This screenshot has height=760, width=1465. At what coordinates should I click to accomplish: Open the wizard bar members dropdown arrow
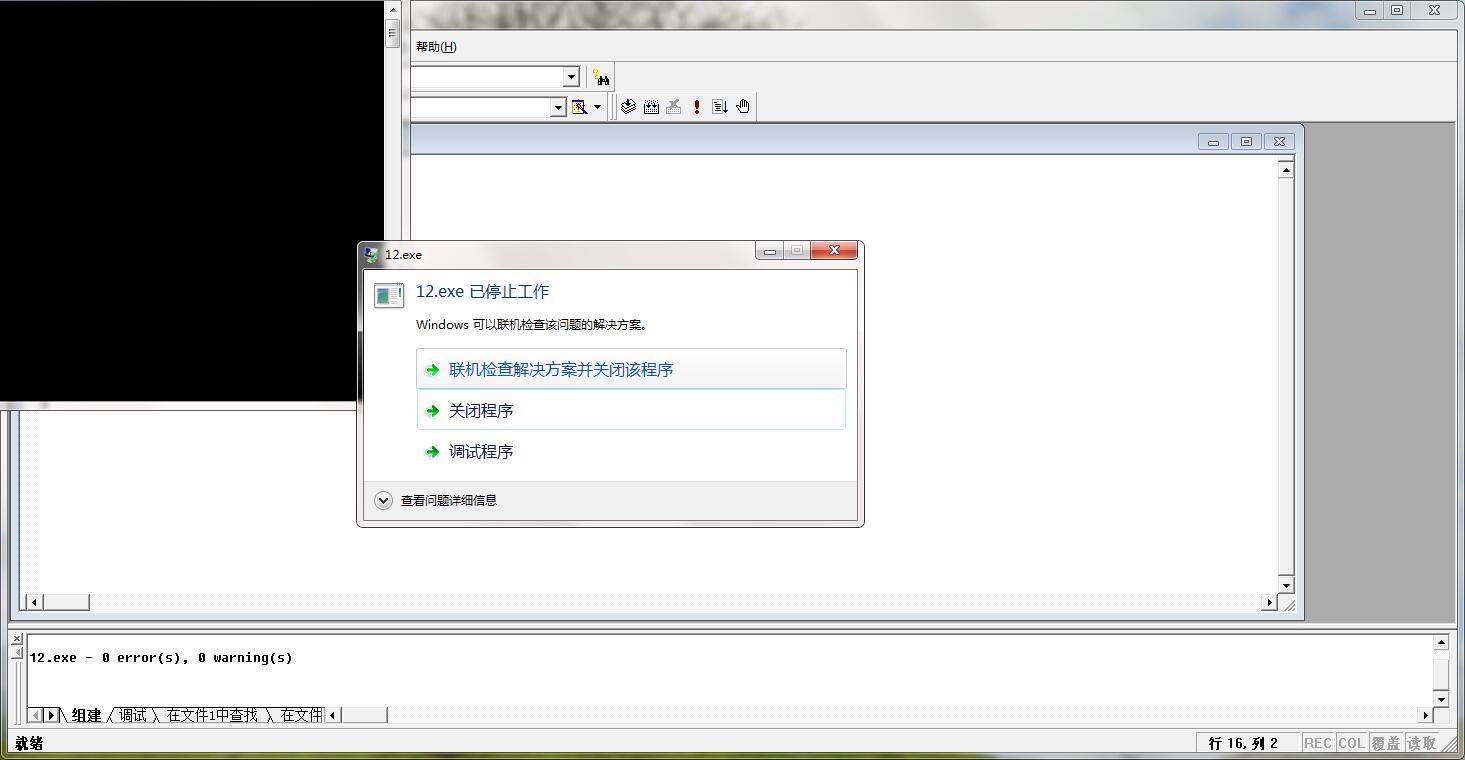coord(559,107)
